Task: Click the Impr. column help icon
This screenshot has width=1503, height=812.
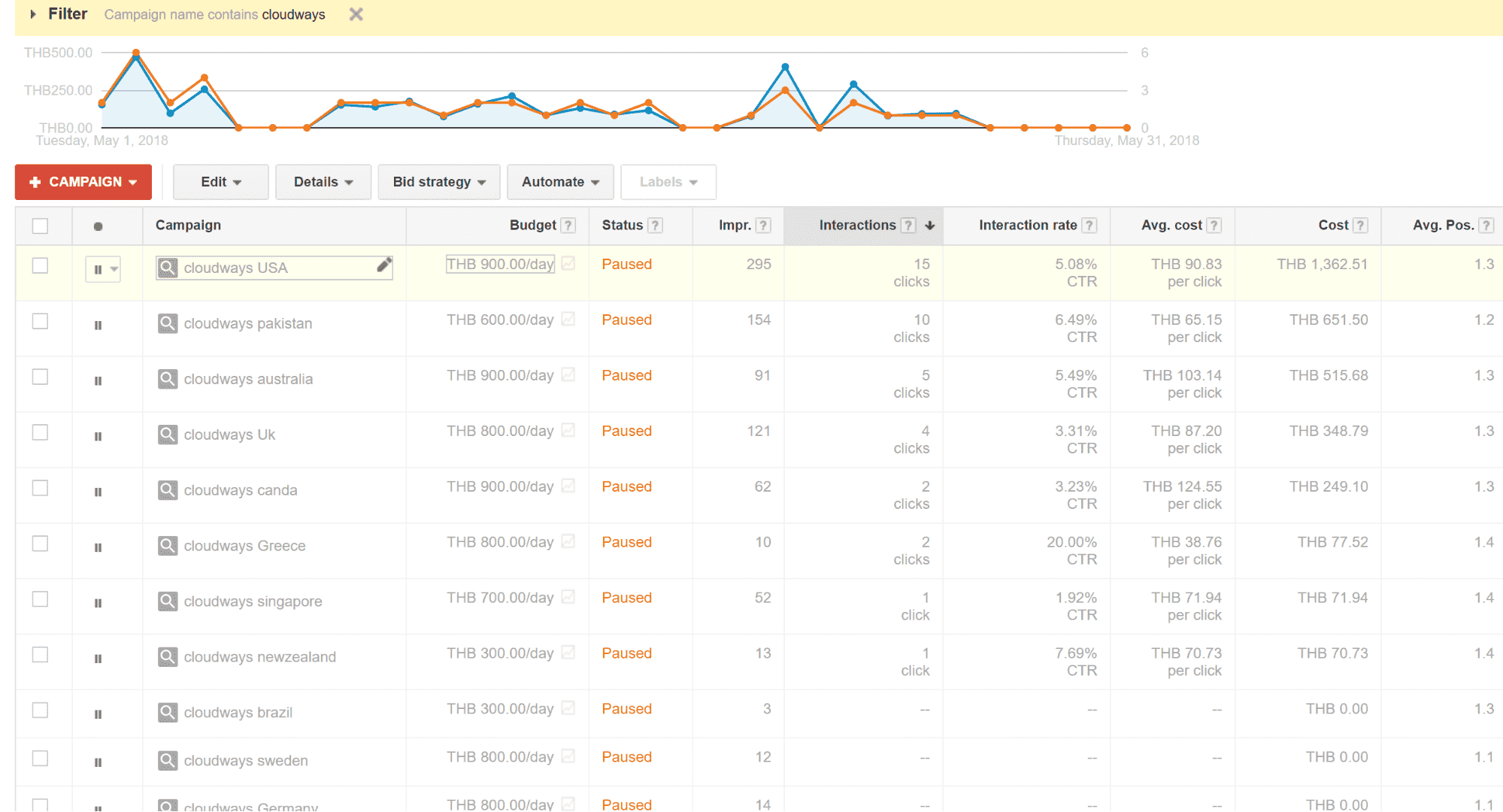Action: (763, 226)
